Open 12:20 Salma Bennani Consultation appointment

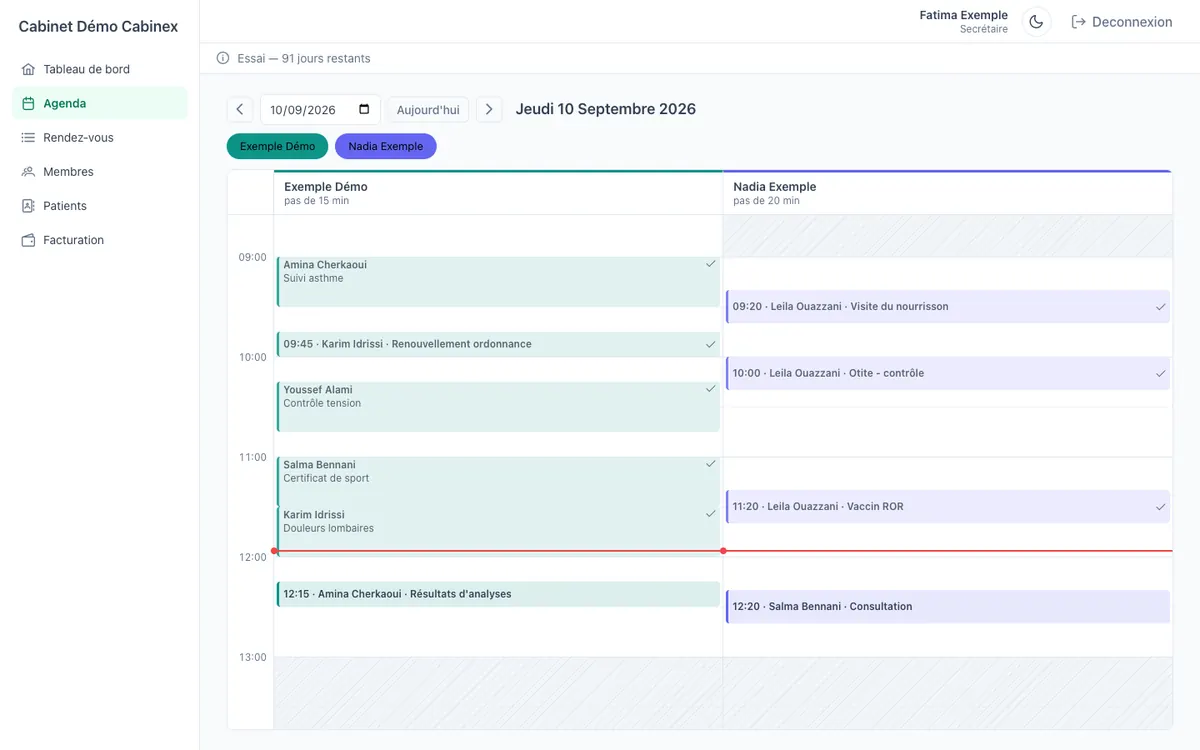tap(948, 607)
